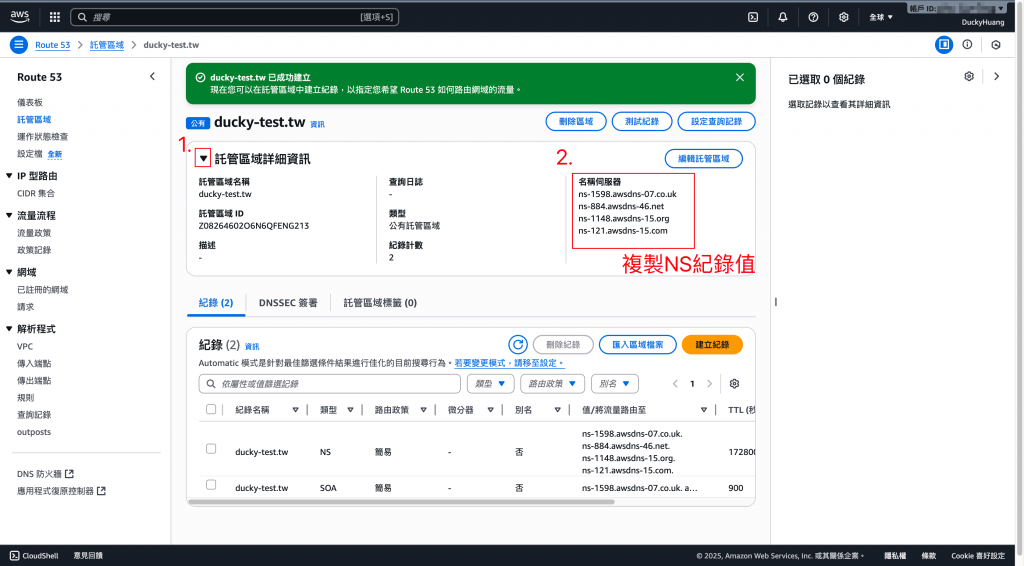Viewport: 1024px width, 566px height.
Task: Select the ducky-test.tw SOA record checkbox
Action: [211, 484]
